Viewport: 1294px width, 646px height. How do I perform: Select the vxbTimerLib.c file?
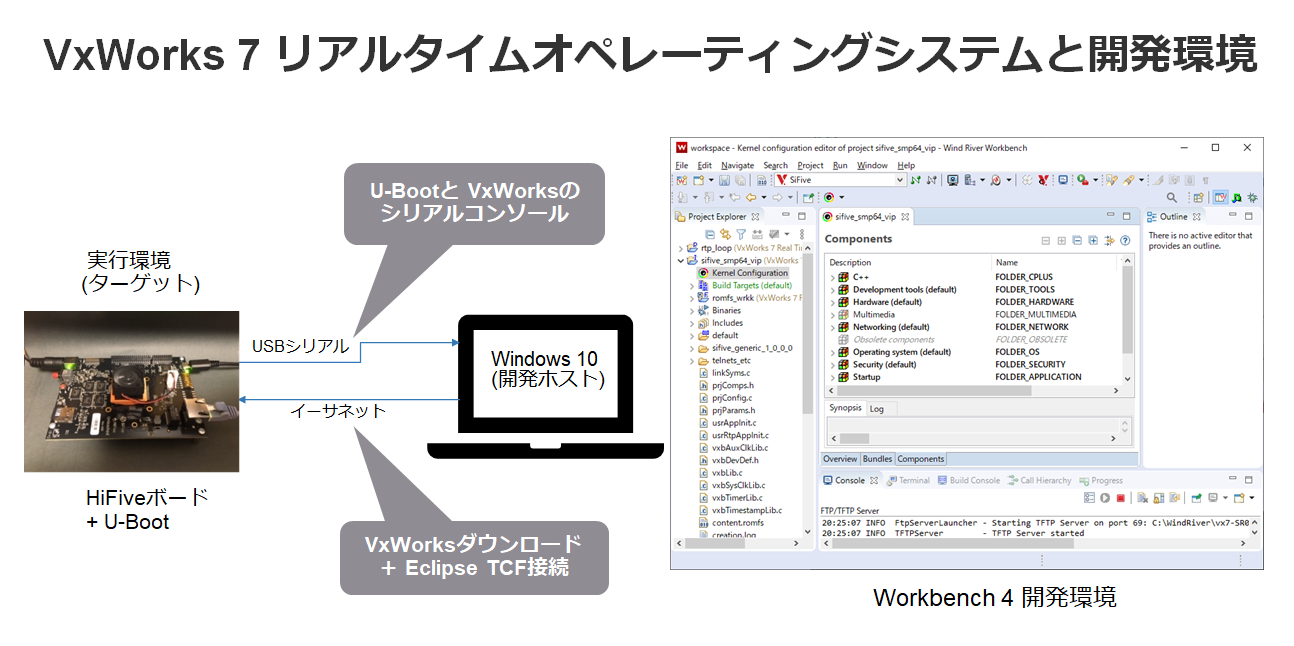click(729, 497)
